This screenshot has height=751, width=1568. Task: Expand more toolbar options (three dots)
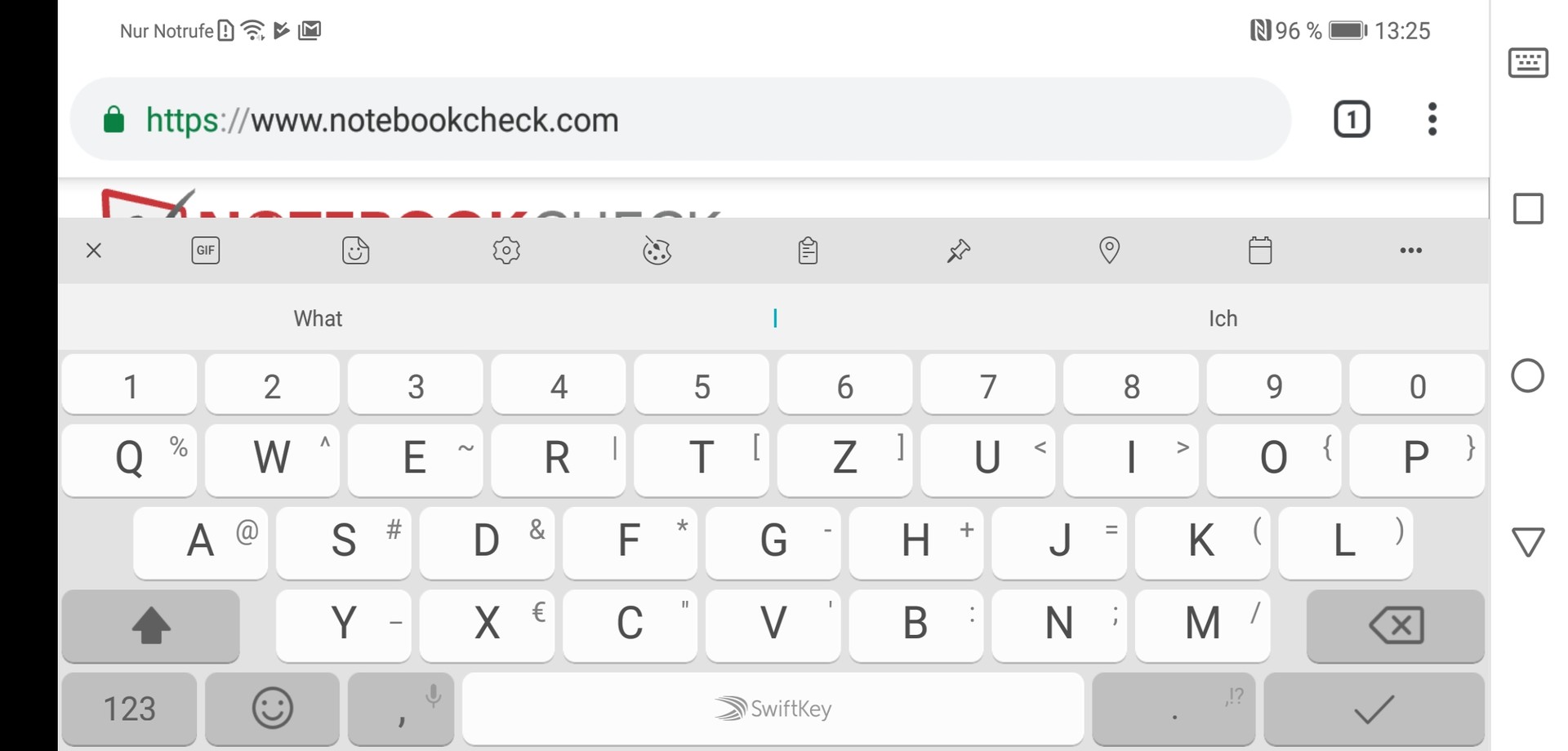(x=1410, y=250)
